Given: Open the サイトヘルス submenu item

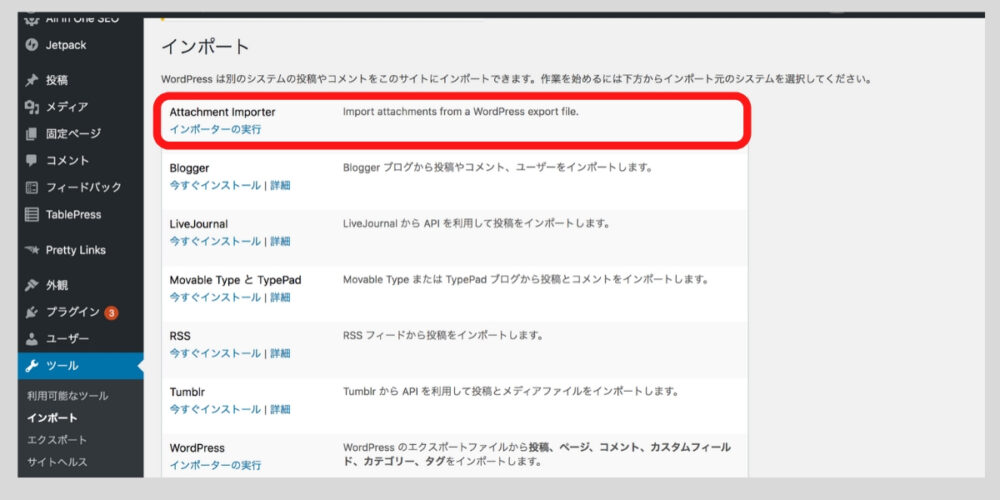Looking at the screenshot, I should point(57,462).
